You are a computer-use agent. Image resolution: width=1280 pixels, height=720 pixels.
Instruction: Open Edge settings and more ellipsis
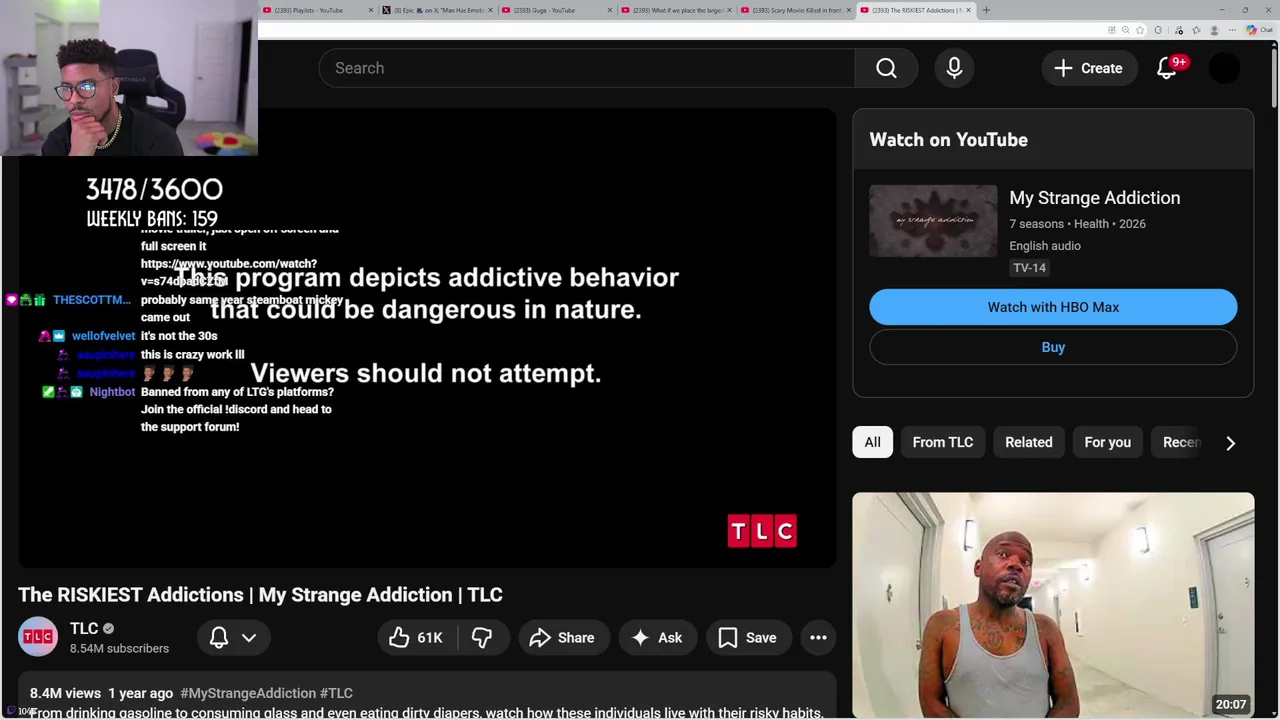1232,30
